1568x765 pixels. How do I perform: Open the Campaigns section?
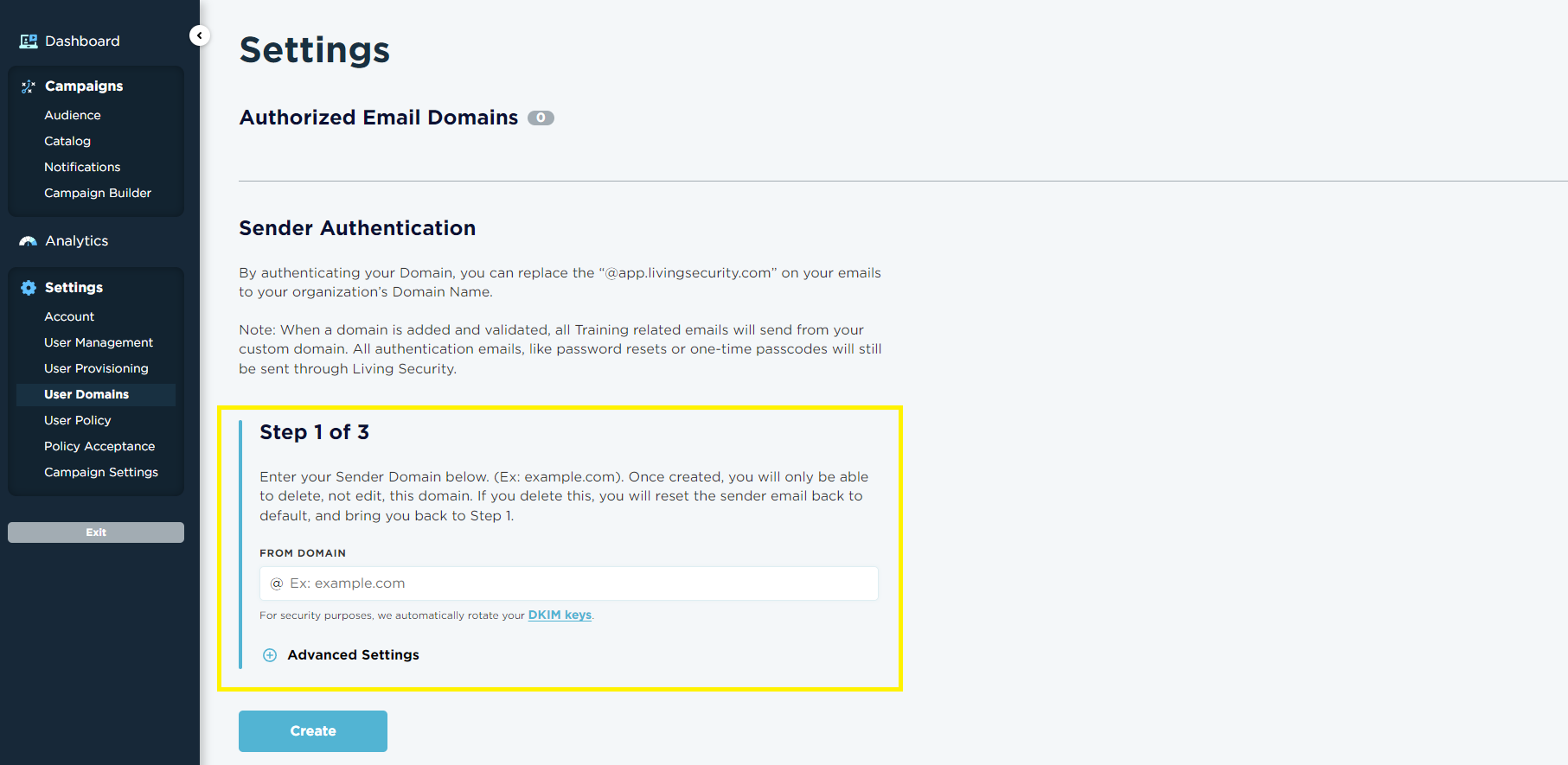tap(84, 86)
